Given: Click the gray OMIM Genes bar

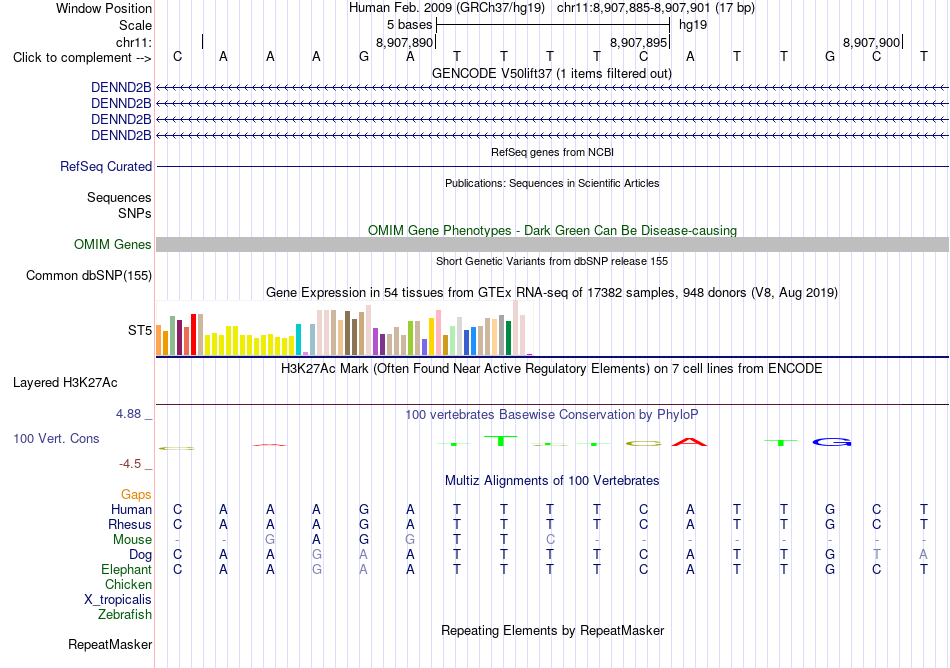Looking at the screenshot, I should [x=552, y=244].
